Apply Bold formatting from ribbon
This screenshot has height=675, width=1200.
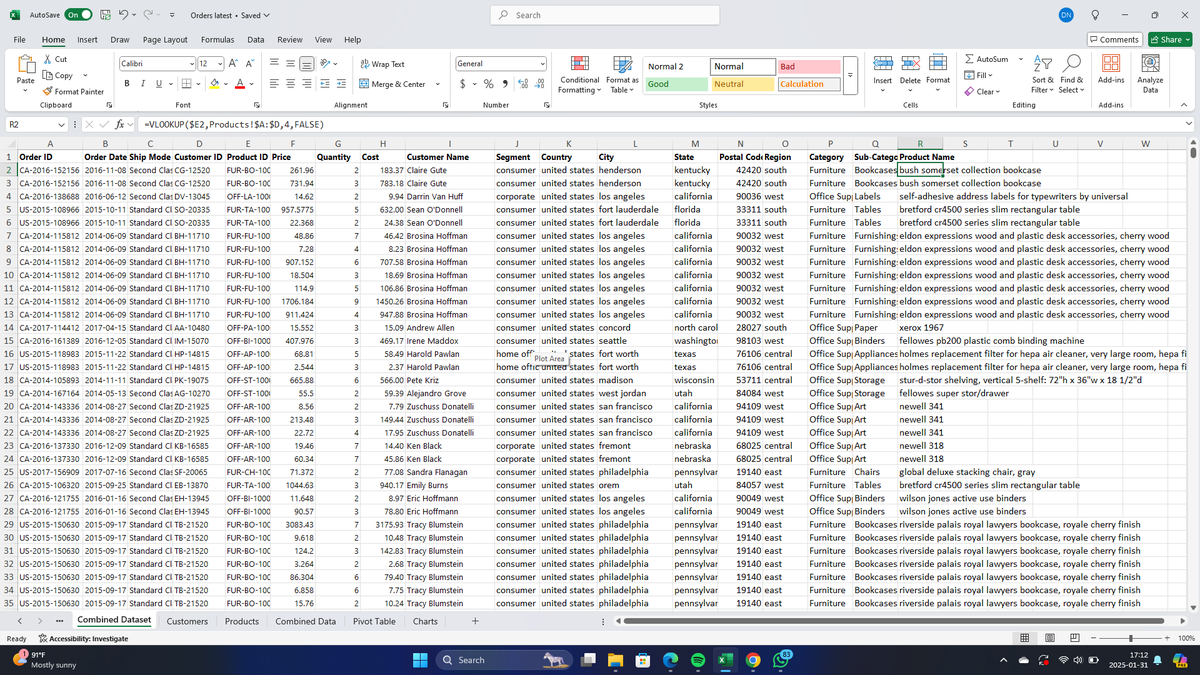click(127, 84)
